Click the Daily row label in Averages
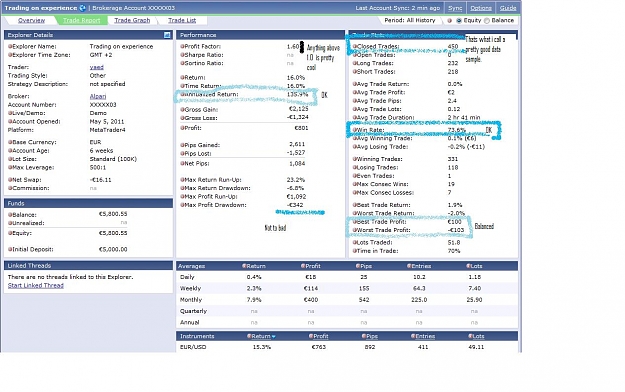 point(187,277)
